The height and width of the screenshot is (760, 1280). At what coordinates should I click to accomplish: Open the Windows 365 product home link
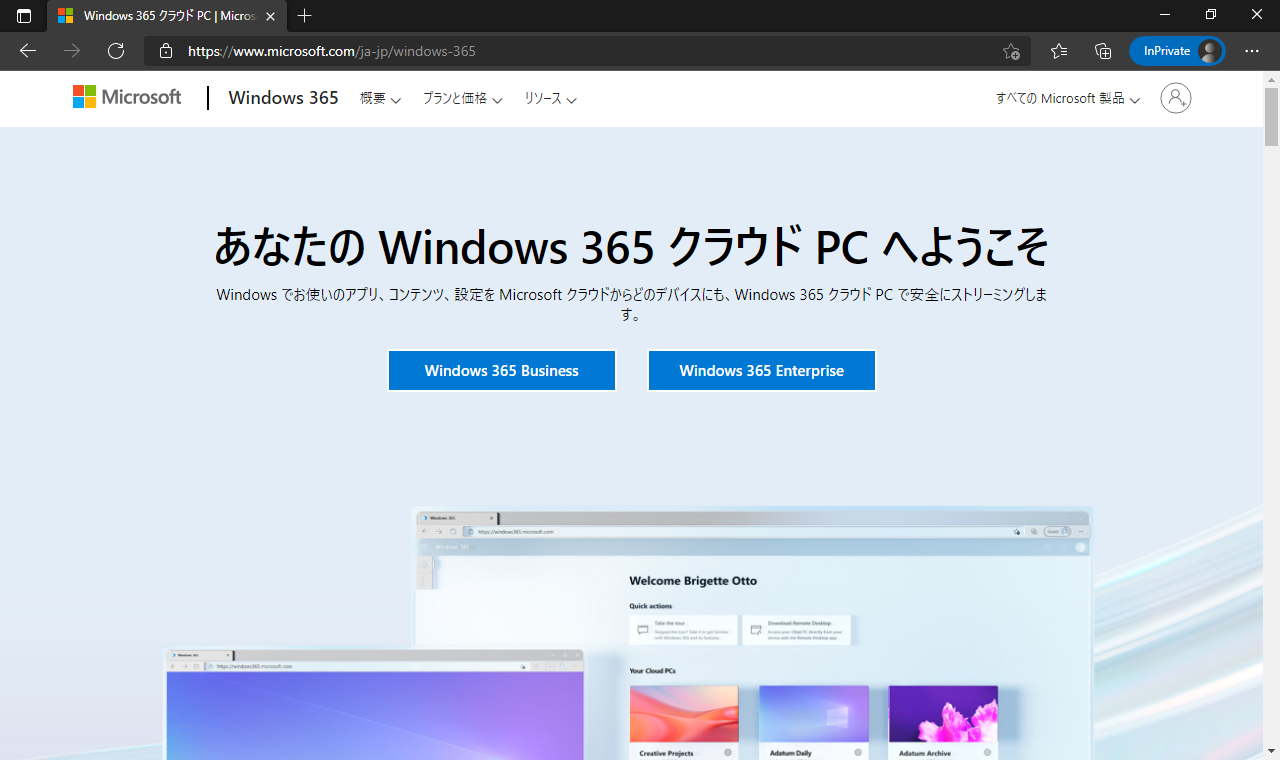[x=283, y=98]
